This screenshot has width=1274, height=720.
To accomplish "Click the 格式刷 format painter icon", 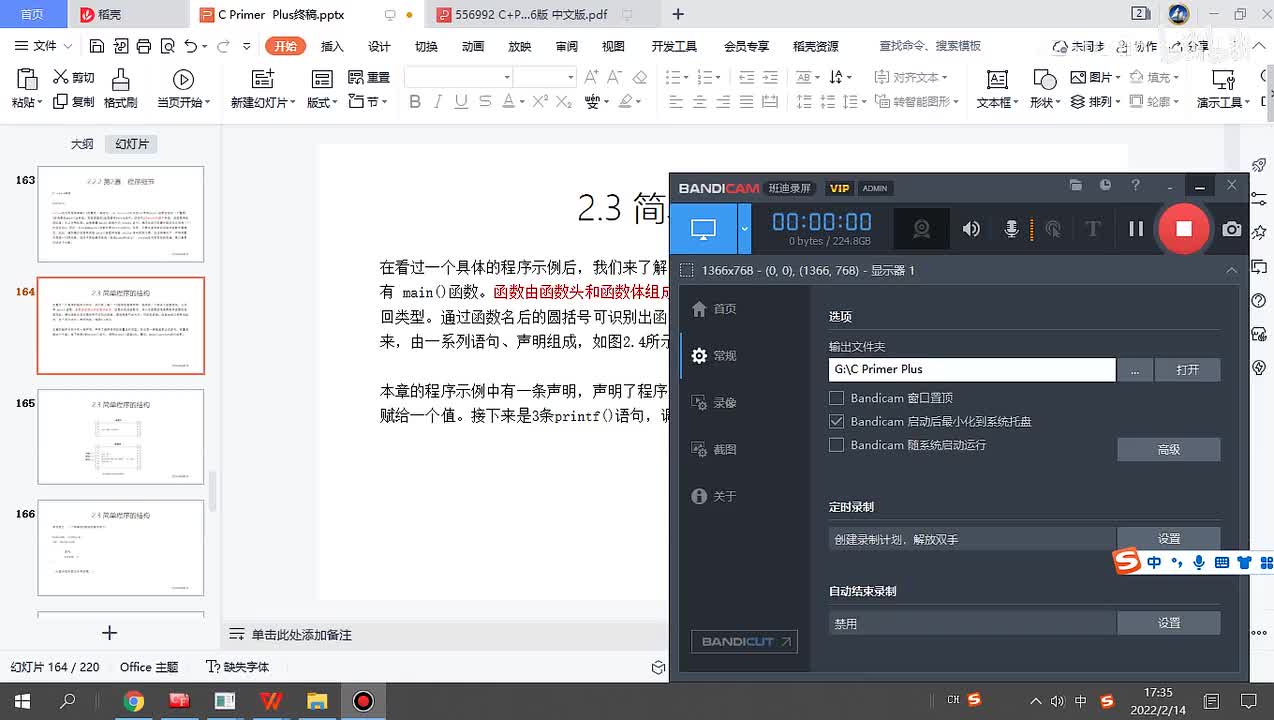I will click(120, 80).
